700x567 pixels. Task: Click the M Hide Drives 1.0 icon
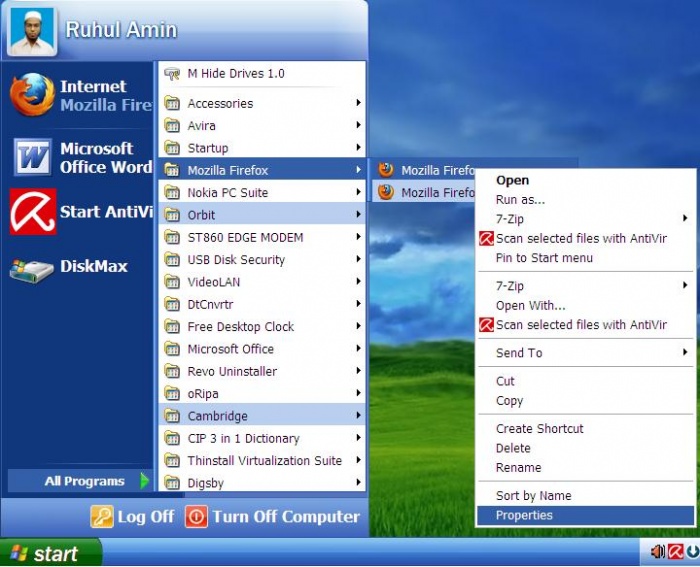click(x=172, y=74)
